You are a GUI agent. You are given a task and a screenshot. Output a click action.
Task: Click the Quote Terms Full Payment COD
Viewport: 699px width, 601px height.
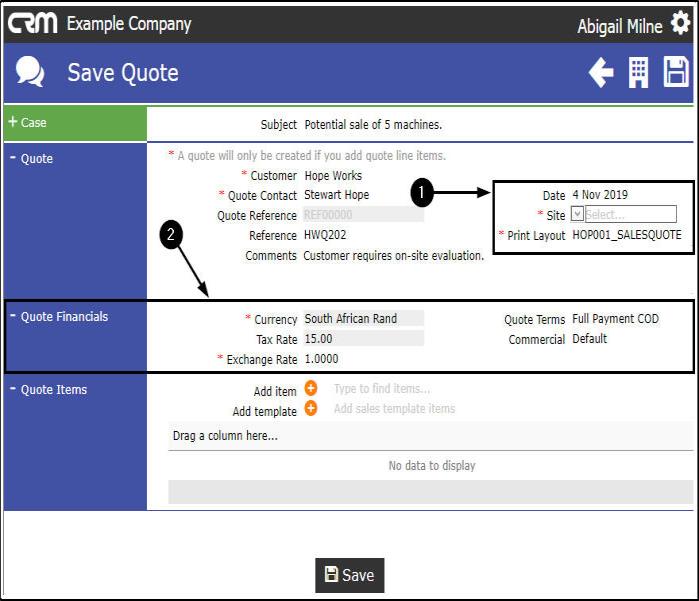pos(615,319)
